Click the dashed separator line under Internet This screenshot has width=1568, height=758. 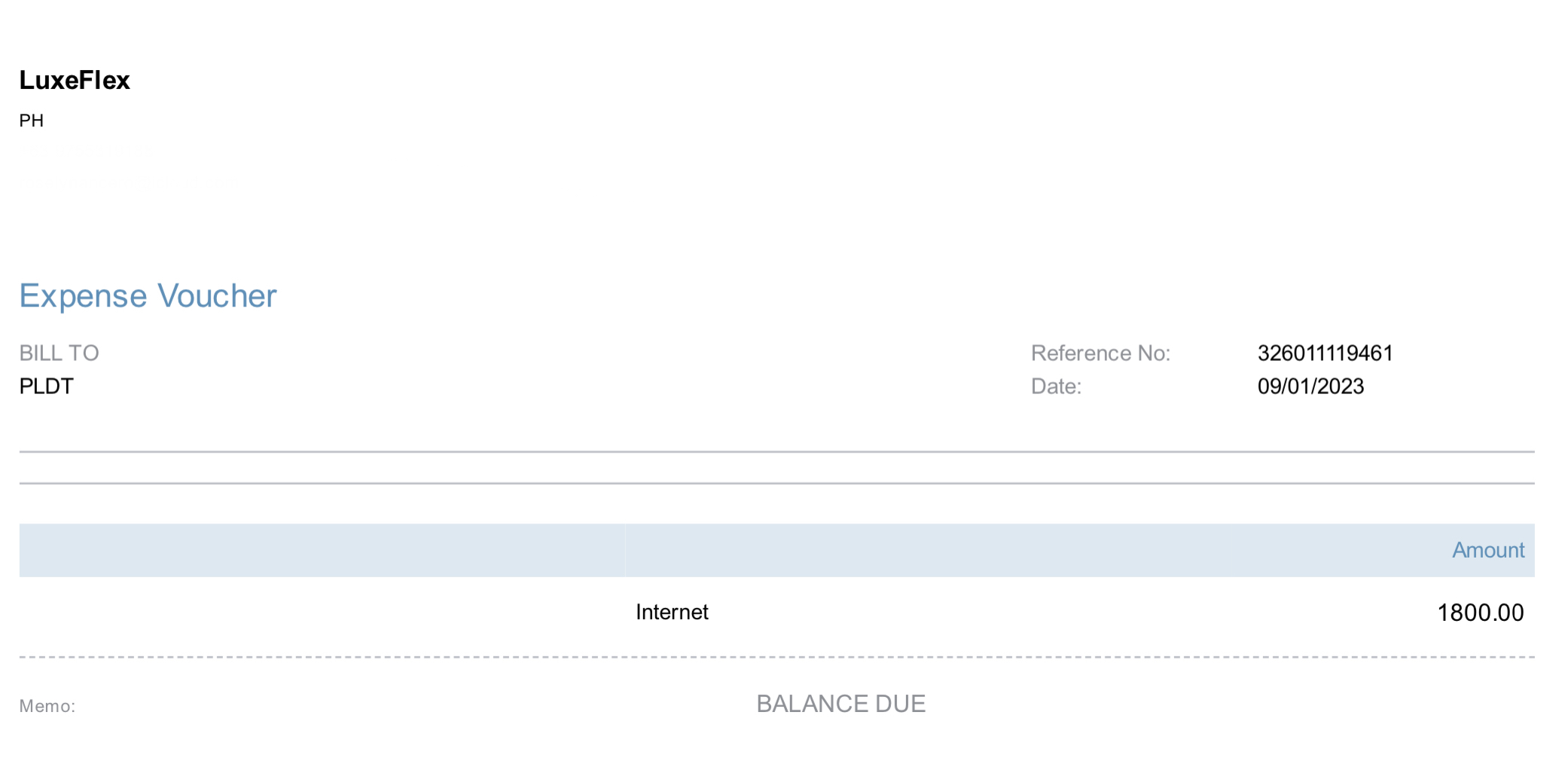776,657
